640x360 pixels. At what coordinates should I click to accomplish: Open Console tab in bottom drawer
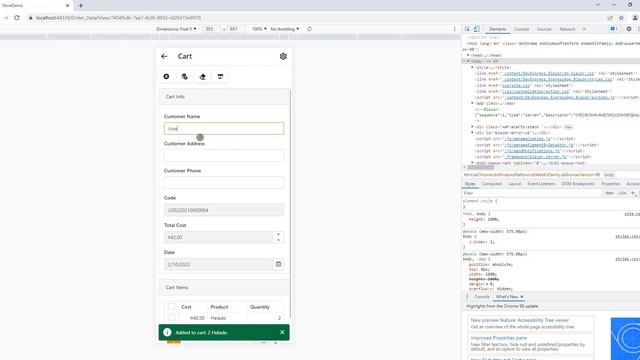click(x=482, y=297)
